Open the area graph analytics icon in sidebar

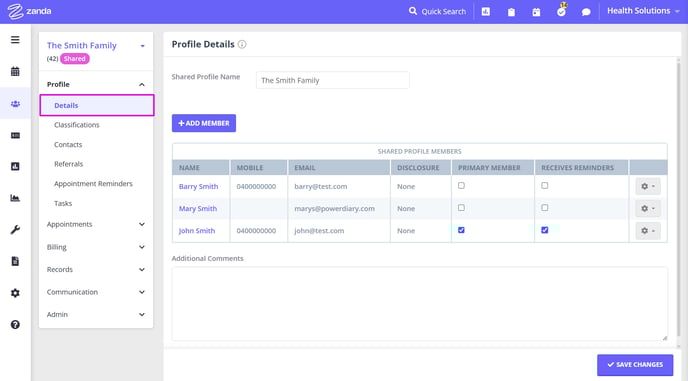pyautogui.click(x=15, y=198)
